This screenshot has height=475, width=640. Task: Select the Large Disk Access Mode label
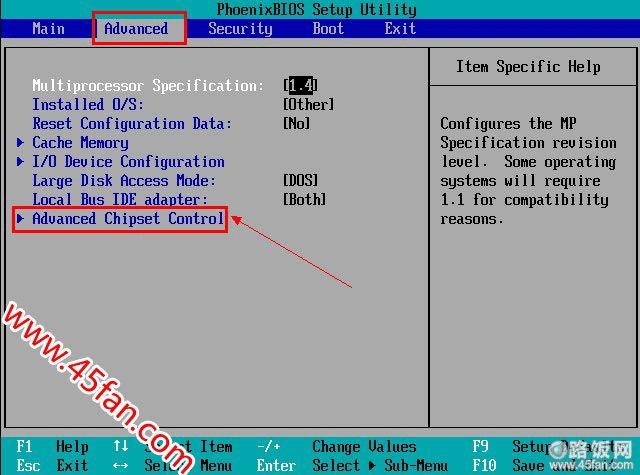coord(124,181)
